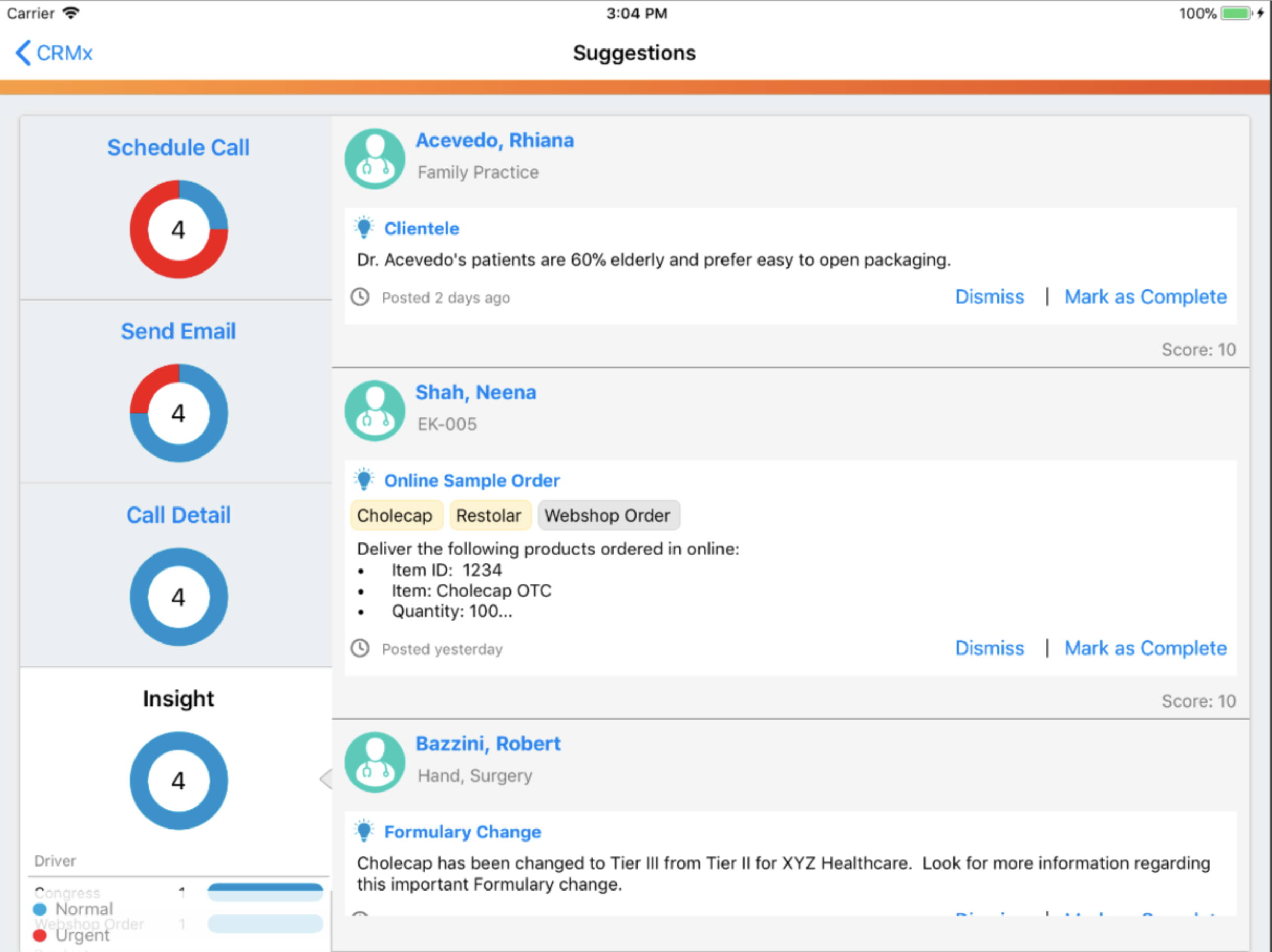The image size is (1272, 952).
Task: Click clock icon by Posted 2 days ago
Action: (360, 297)
